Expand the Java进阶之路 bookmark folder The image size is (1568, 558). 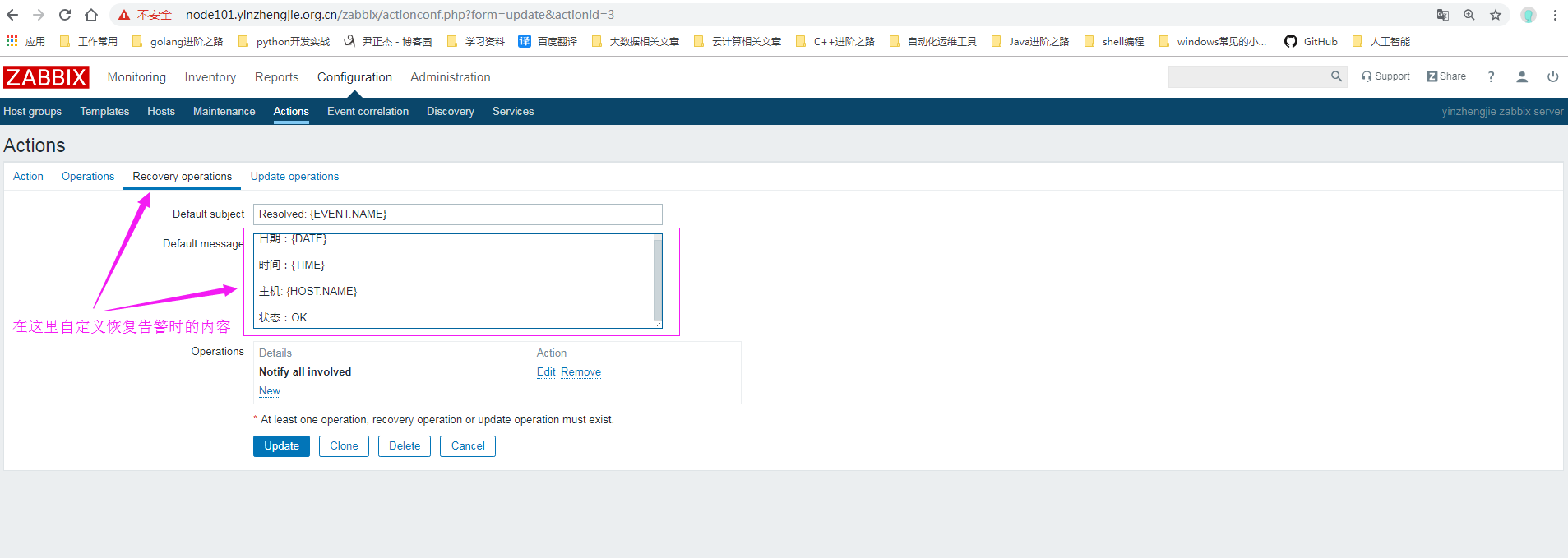coord(1030,41)
